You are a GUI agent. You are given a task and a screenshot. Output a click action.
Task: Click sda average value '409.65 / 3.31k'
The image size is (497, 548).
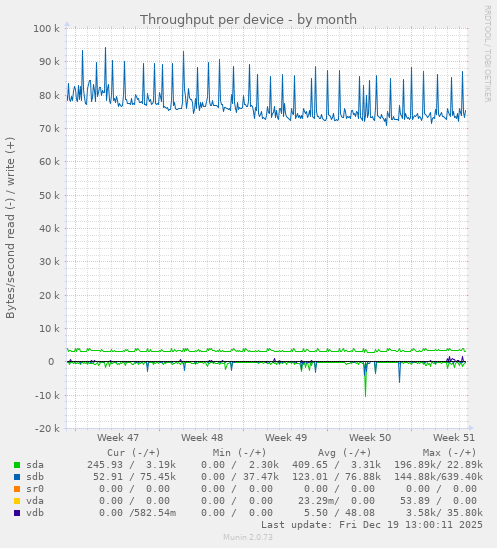pyautogui.click(x=336, y=465)
